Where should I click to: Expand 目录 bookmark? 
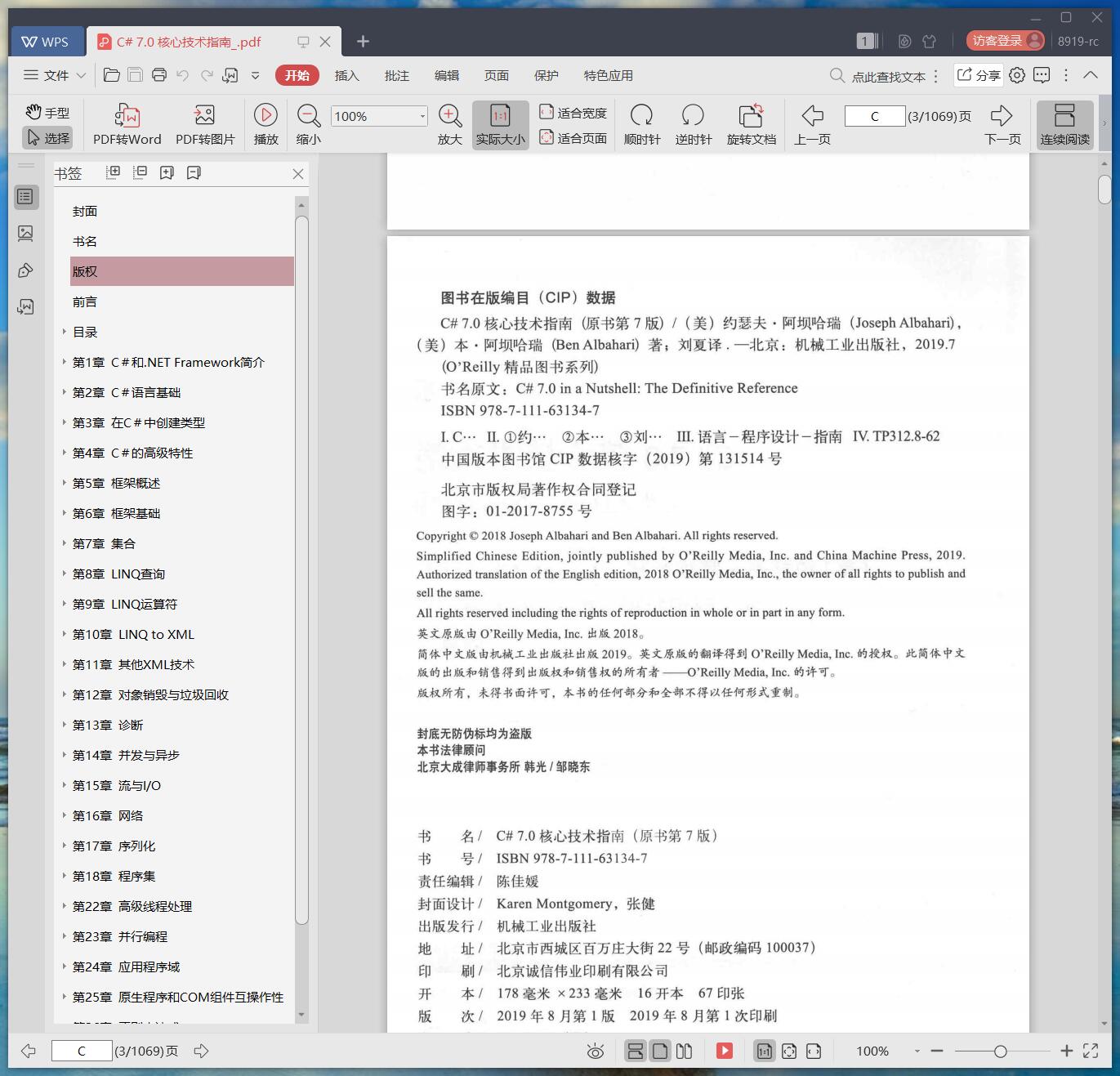click(65, 332)
